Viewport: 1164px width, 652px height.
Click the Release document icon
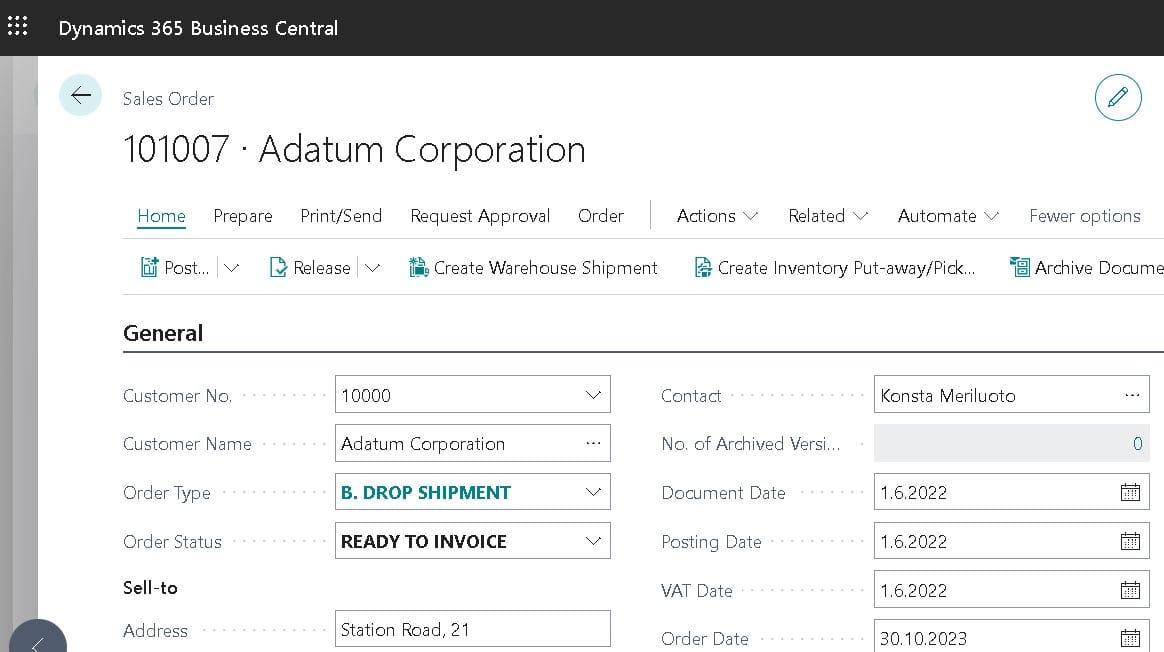pos(278,267)
